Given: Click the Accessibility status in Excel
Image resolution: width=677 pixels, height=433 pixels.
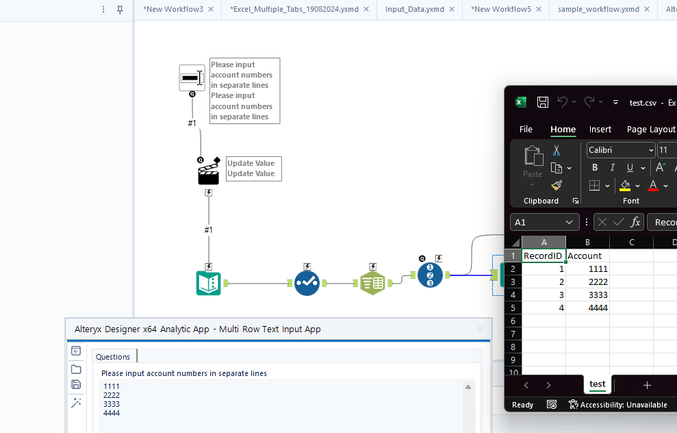Looking at the screenshot, I should [x=618, y=405].
